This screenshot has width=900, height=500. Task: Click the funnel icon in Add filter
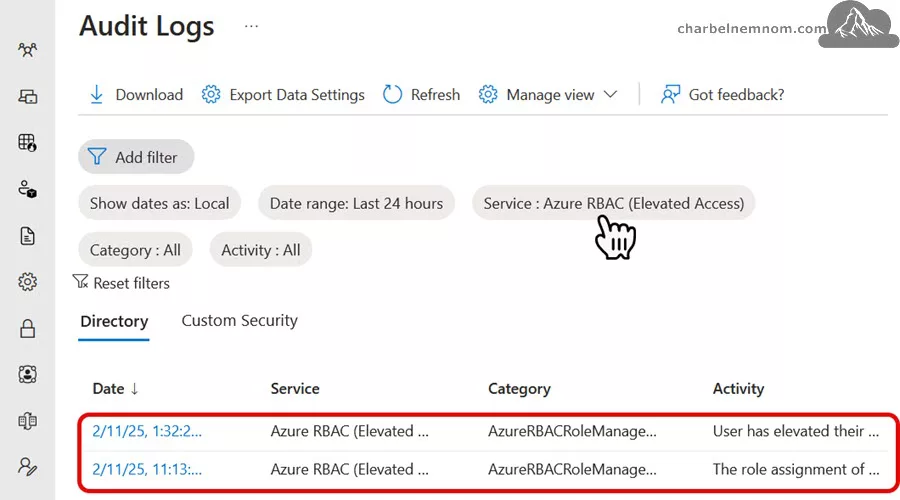tap(96, 157)
